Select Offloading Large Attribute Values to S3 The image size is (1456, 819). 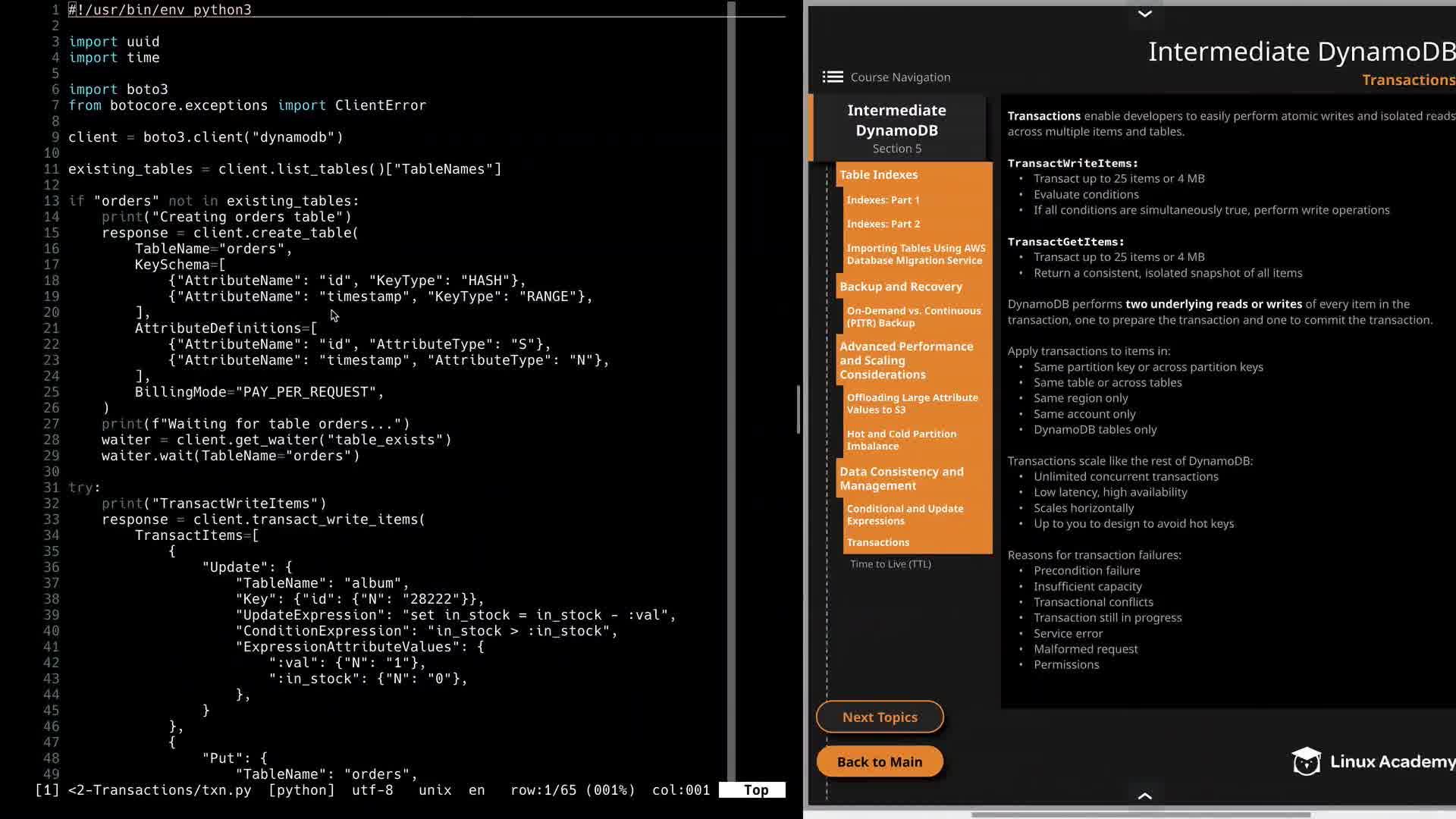point(912,403)
